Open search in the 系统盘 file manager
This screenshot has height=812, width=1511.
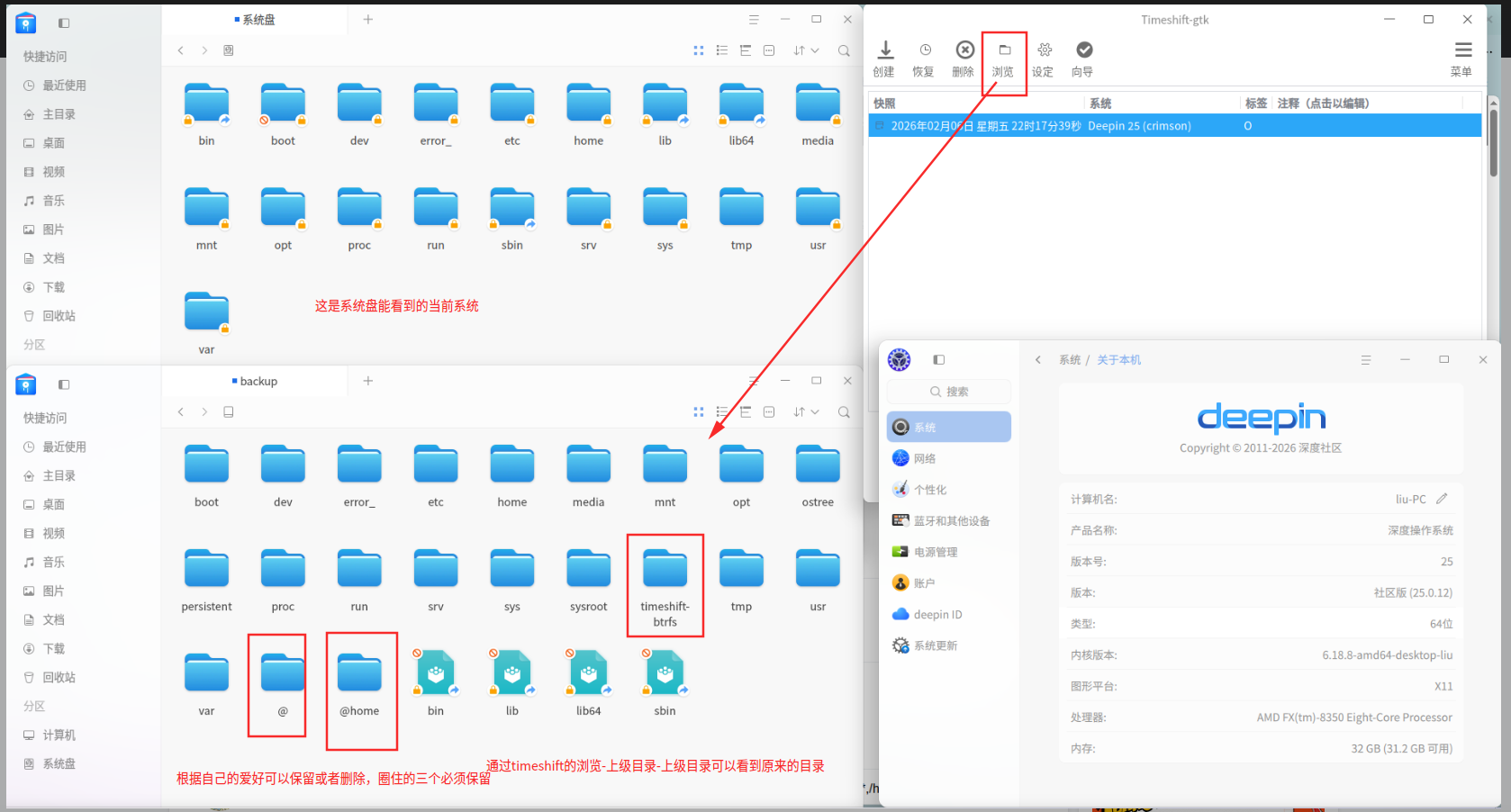(x=844, y=50)
